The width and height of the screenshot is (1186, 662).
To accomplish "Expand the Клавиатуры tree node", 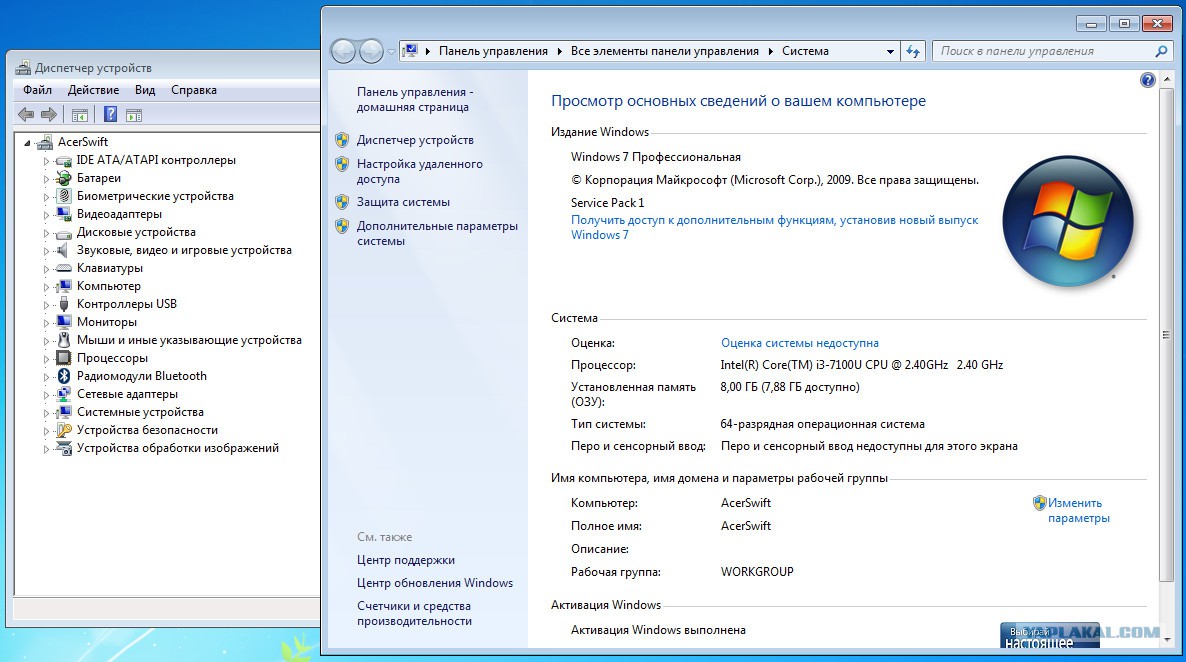I will click(x=46, y=269).
